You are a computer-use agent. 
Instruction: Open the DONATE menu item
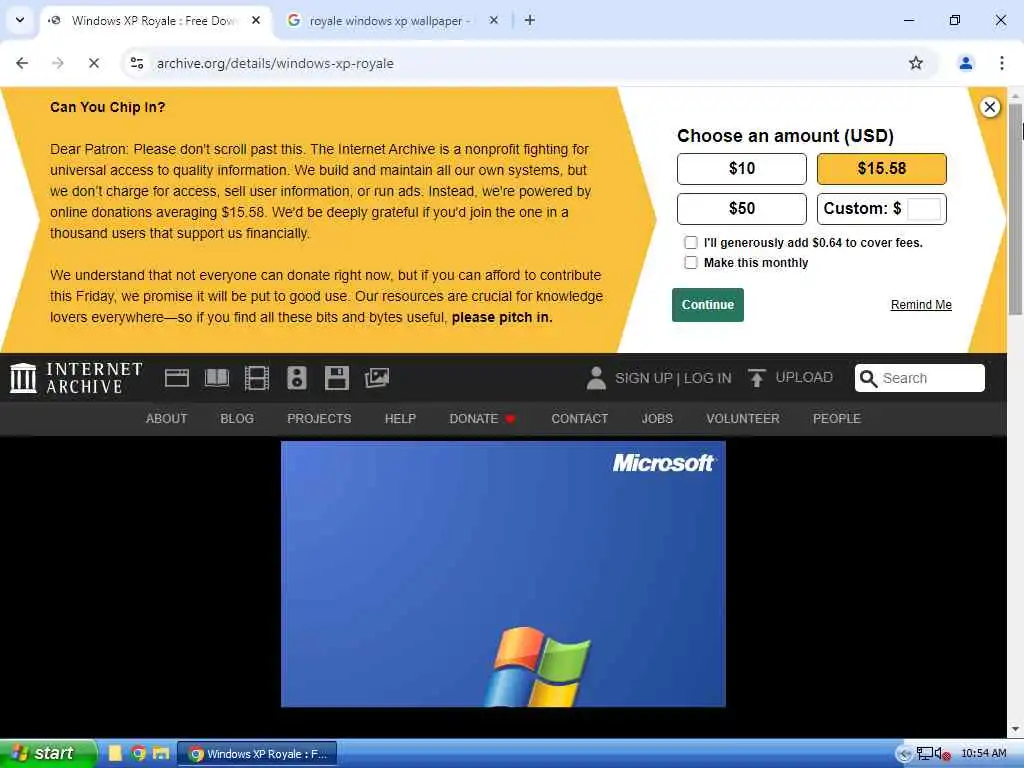click(x=483, y=419)
